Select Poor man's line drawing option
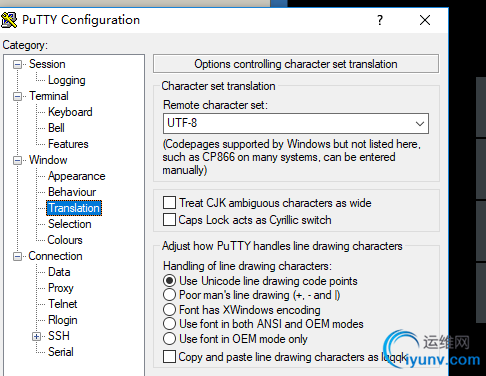Image resolution: width=486 pixels, height=376 pixels. click(x=169, y=295)
